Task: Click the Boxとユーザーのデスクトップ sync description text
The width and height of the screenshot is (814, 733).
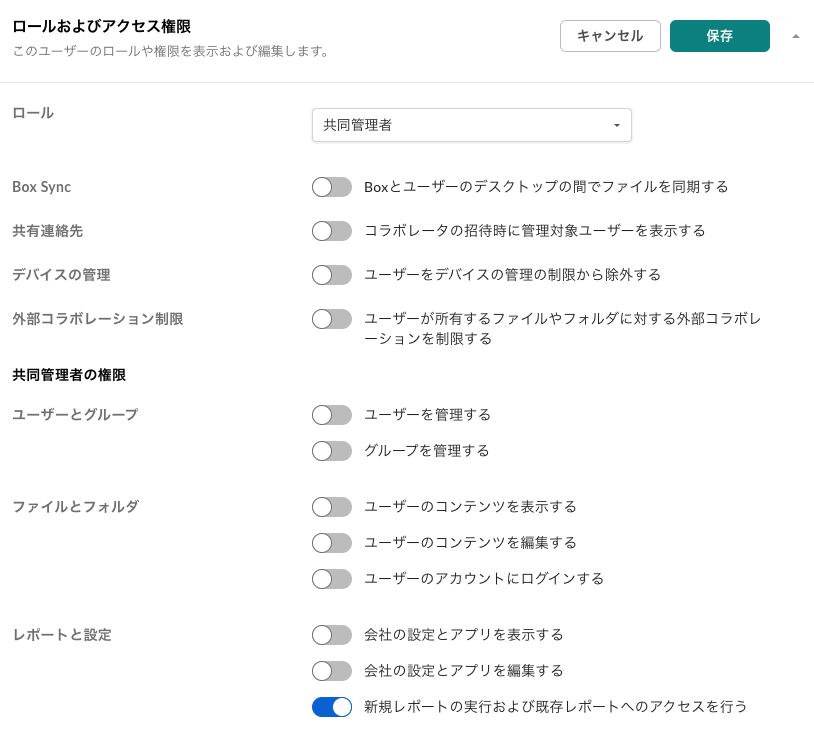Action: [x=546, y=187]
